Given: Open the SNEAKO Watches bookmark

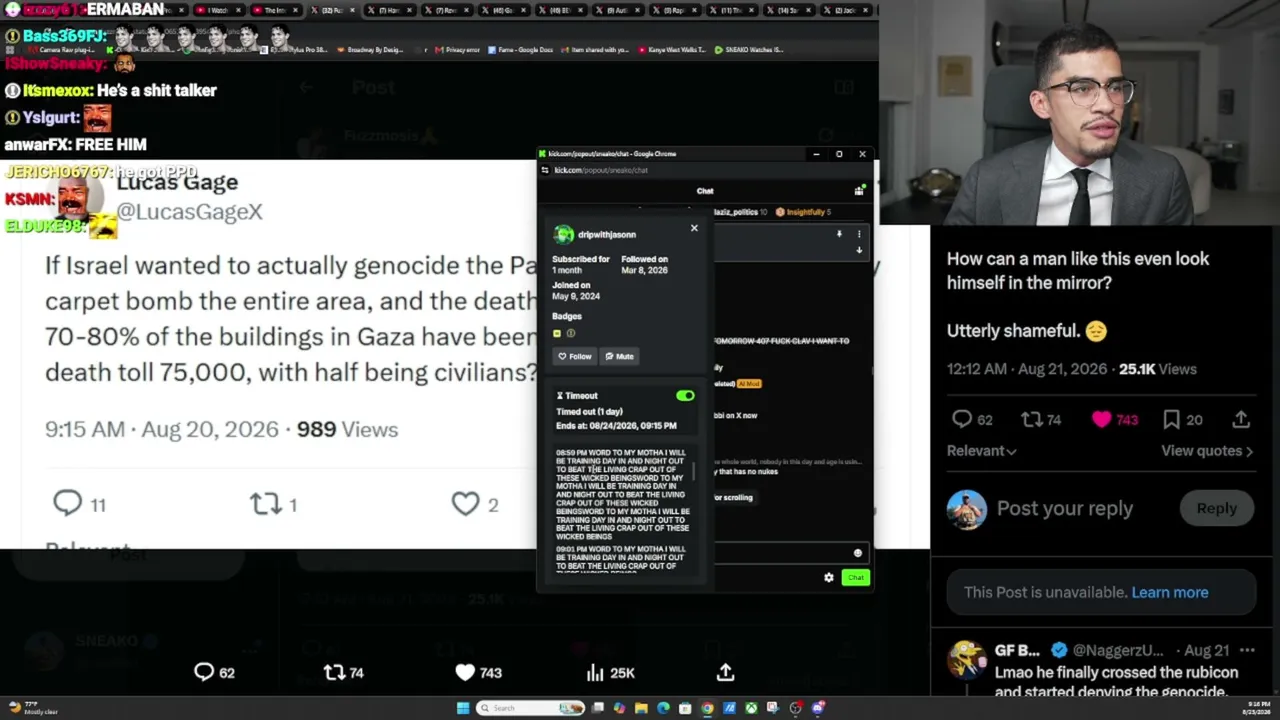Looking at the screenshot, I should (x=749, y=49).
